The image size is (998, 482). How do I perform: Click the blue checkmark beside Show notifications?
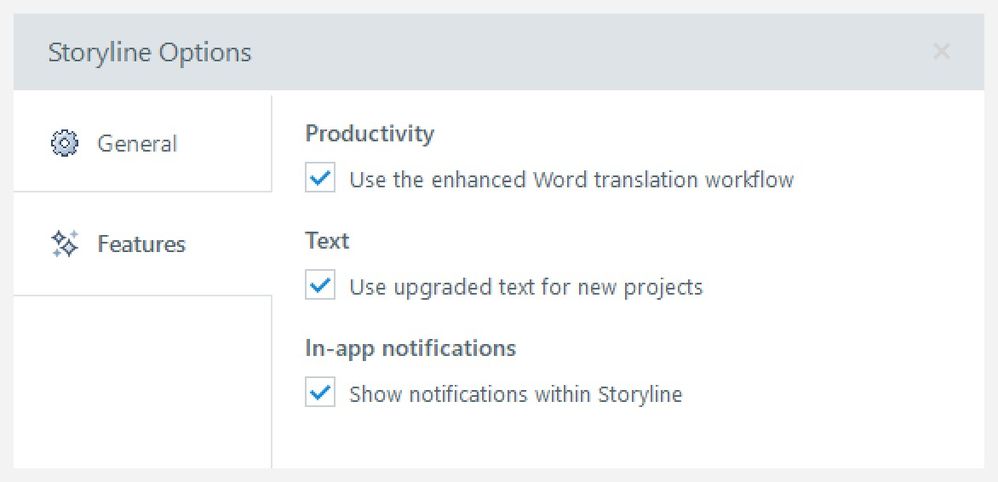coord(320,394)
